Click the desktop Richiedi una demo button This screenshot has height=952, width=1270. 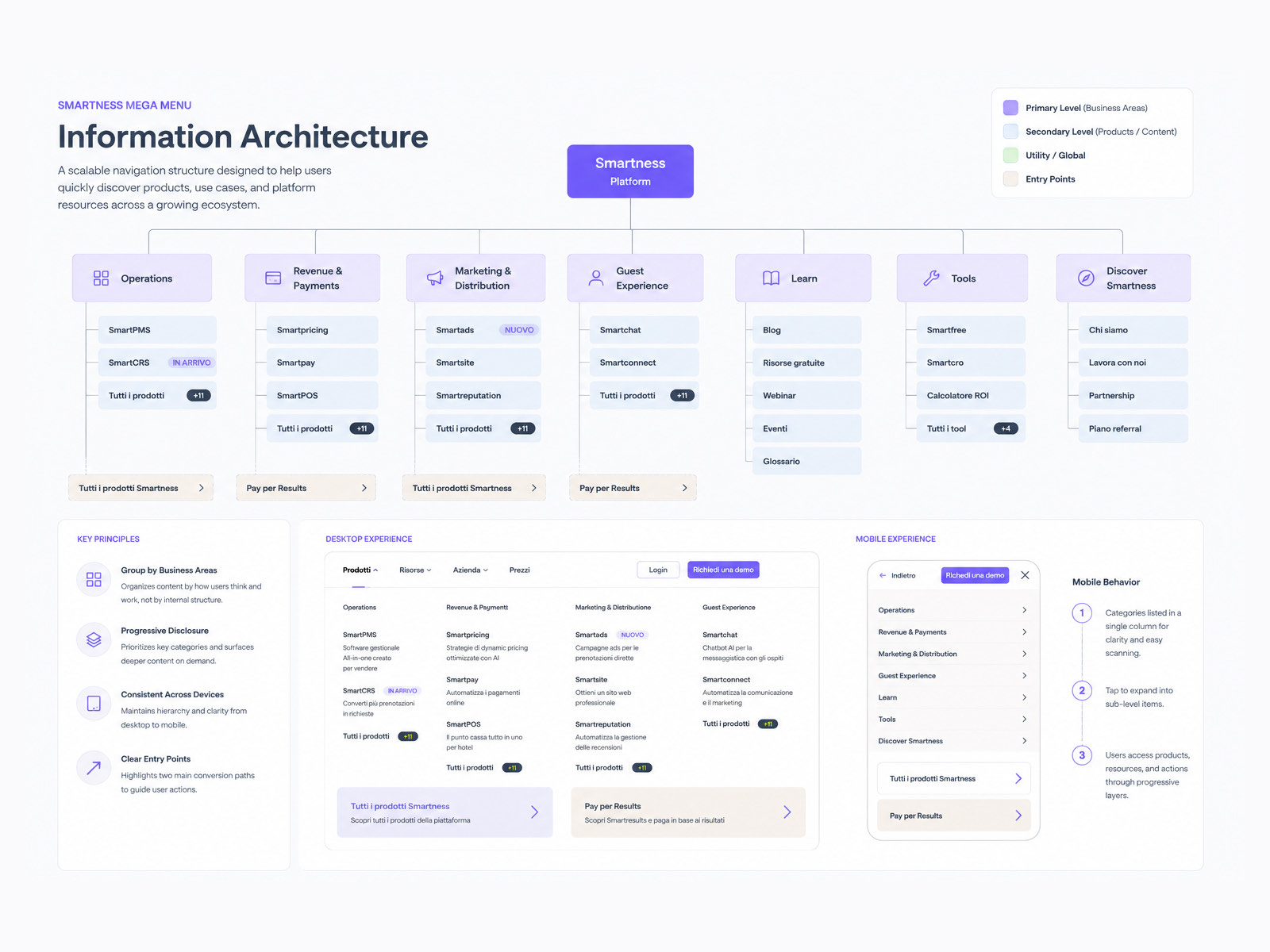(x=723, y=570)
